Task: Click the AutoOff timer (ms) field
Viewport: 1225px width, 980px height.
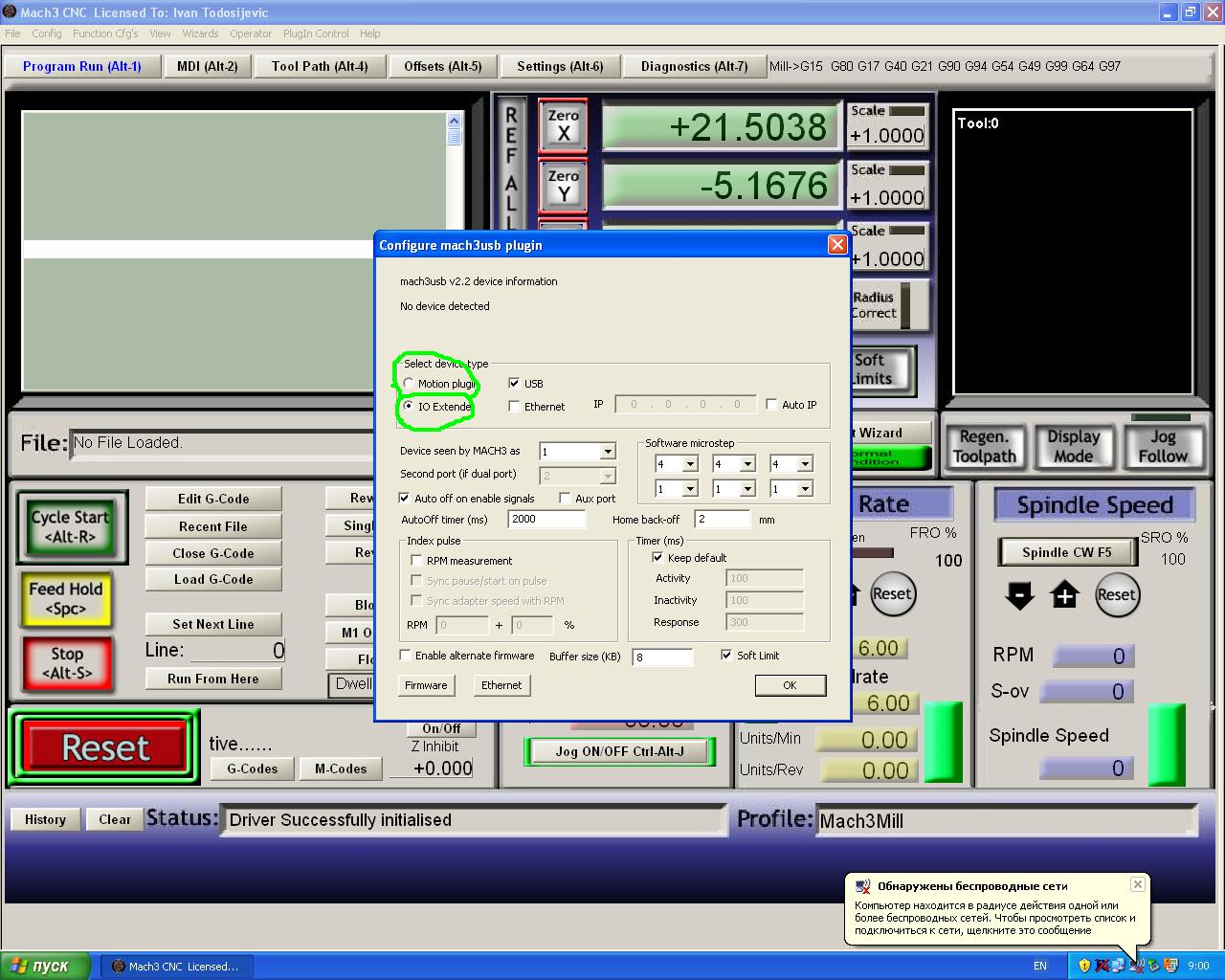Action: point(546,519)
